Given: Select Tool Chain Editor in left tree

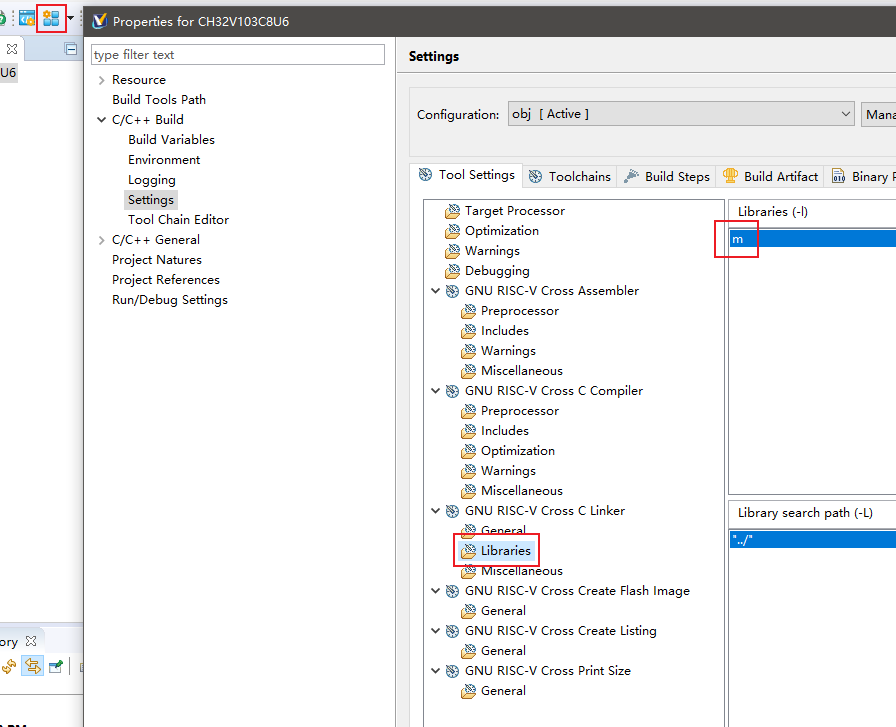Looking at the screenshot, I should (x=178, y=219).
